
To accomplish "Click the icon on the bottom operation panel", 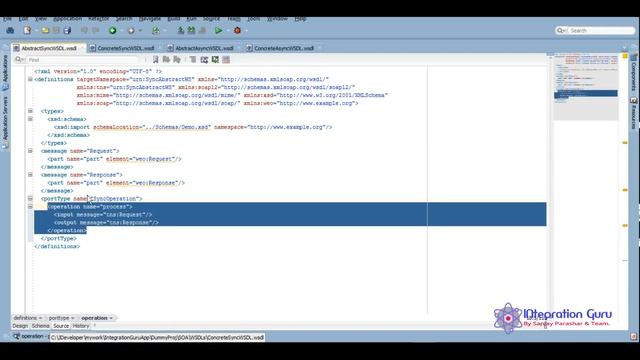I will click(x=16, y=337).
